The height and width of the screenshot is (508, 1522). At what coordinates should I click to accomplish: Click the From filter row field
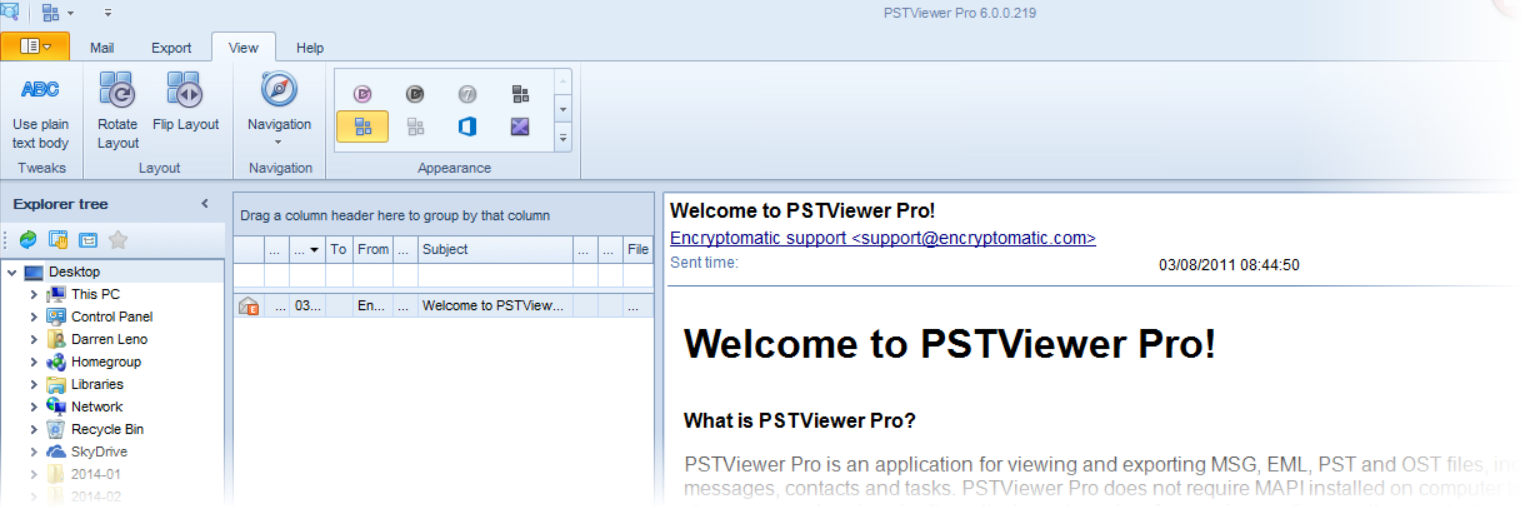373,275
